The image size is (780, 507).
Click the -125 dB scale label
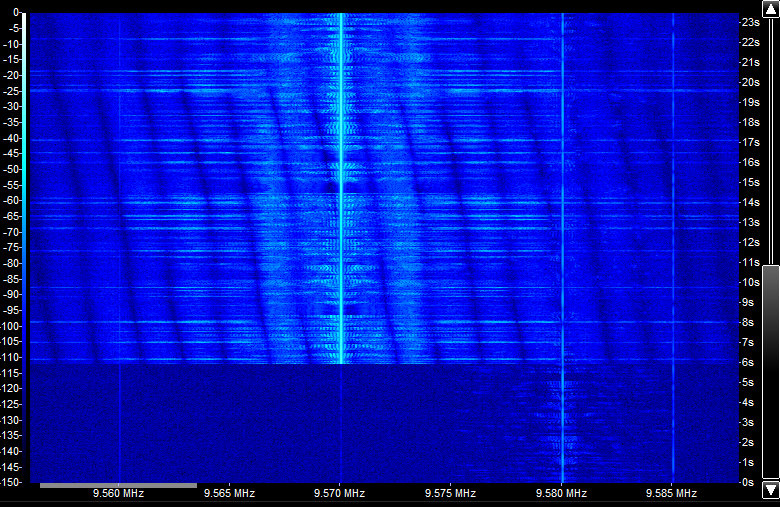11,405
